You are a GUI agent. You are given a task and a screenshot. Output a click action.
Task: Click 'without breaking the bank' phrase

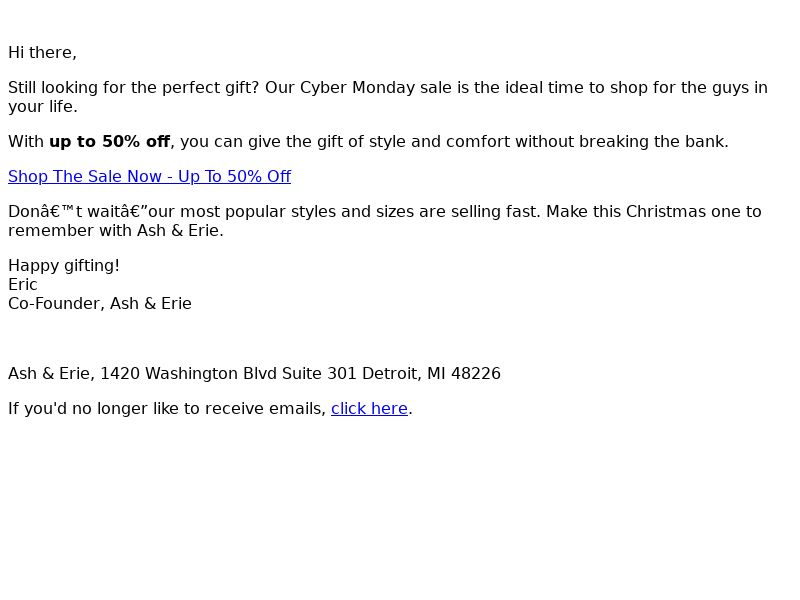619,141
